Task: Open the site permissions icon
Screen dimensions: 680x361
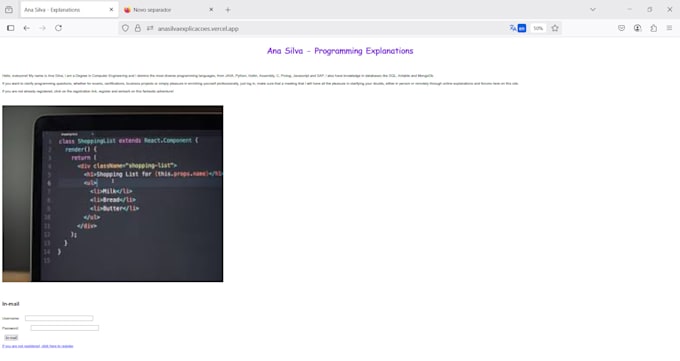Action: click(x=150, y=28)
